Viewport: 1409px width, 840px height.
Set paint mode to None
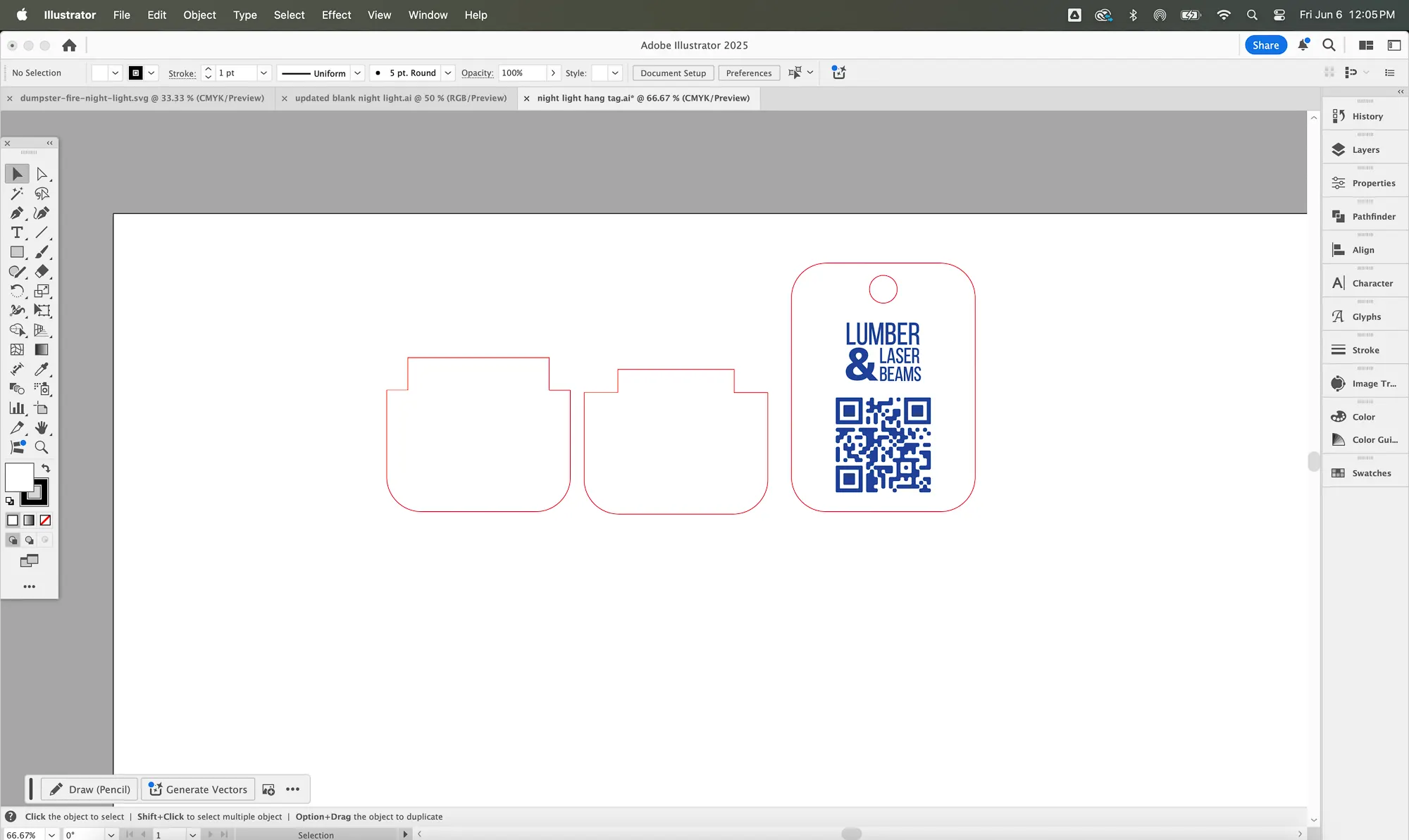coord(45,520)
